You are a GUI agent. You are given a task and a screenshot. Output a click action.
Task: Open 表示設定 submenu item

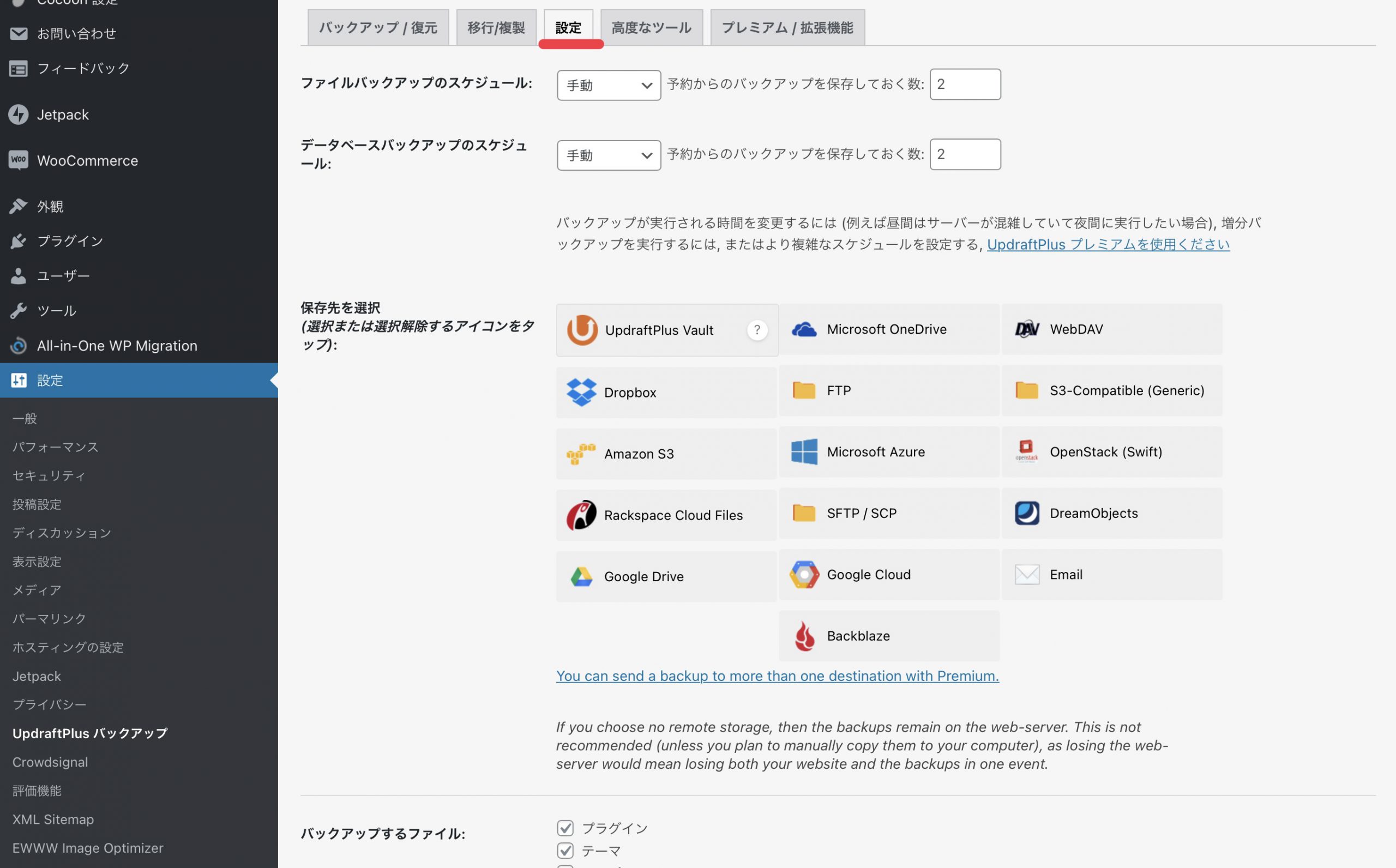pos(37,562)
